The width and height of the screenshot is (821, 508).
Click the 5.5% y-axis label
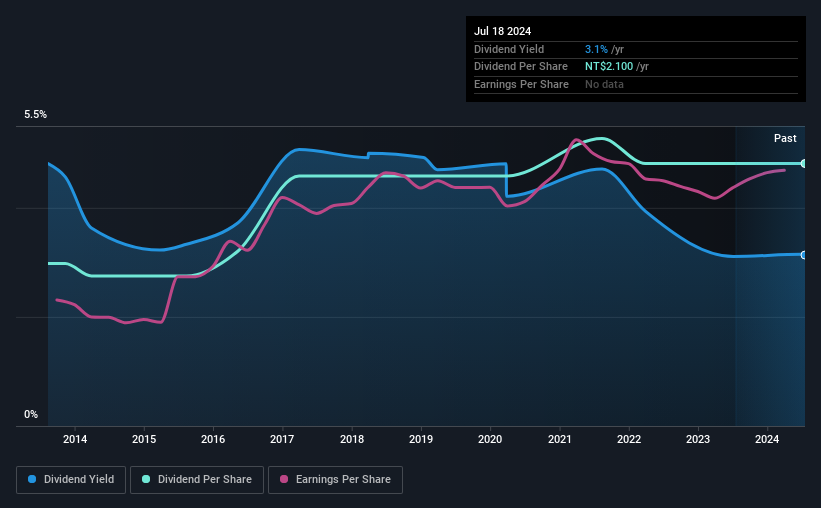coord(36,115)
